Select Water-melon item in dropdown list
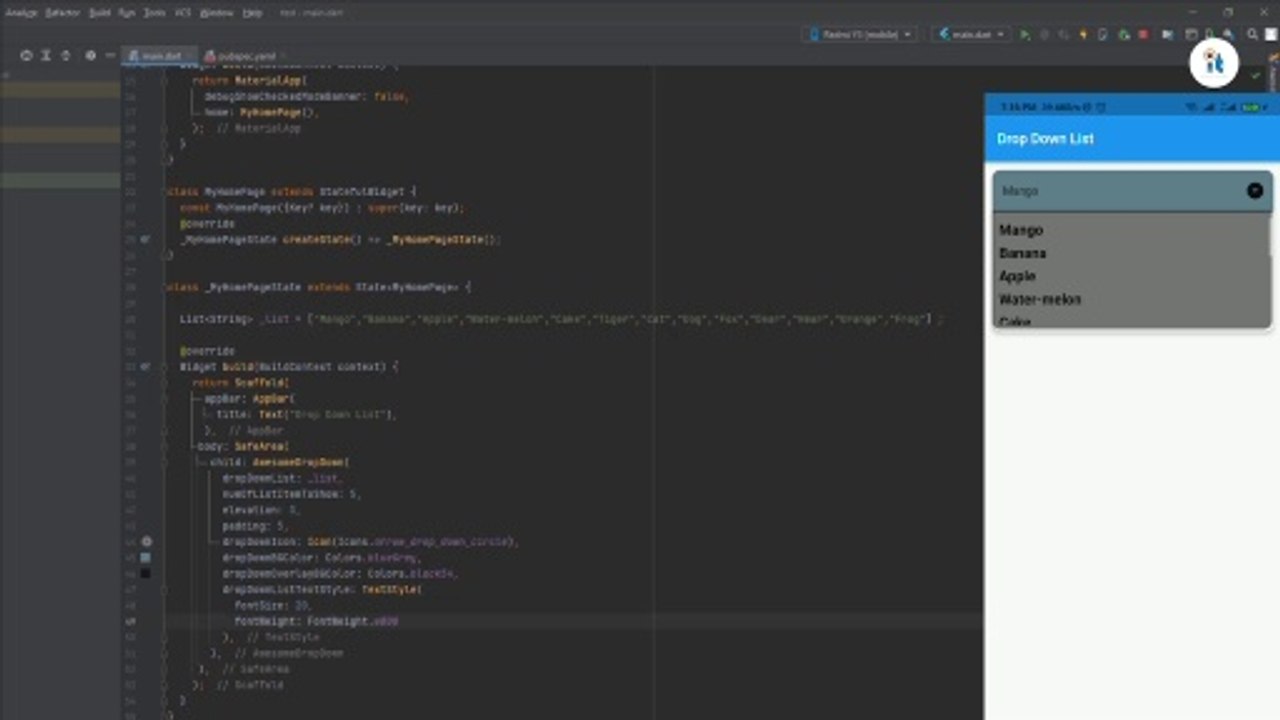This screenshot has height=720, width=1280. click(x=1040, y=299)
